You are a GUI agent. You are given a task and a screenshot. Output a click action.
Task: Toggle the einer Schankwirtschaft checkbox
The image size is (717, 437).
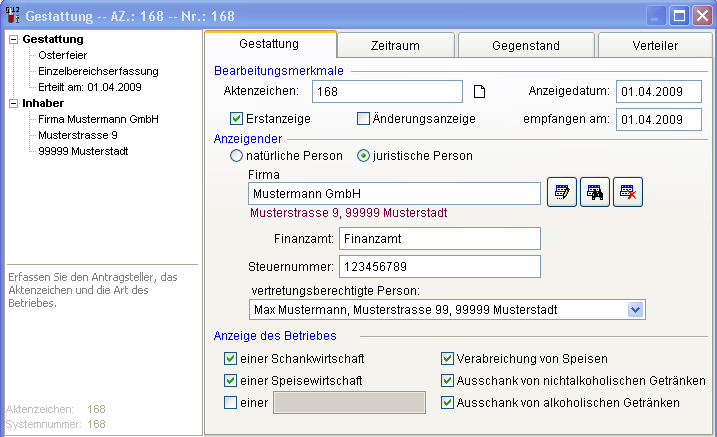click(x=232, y=358)
